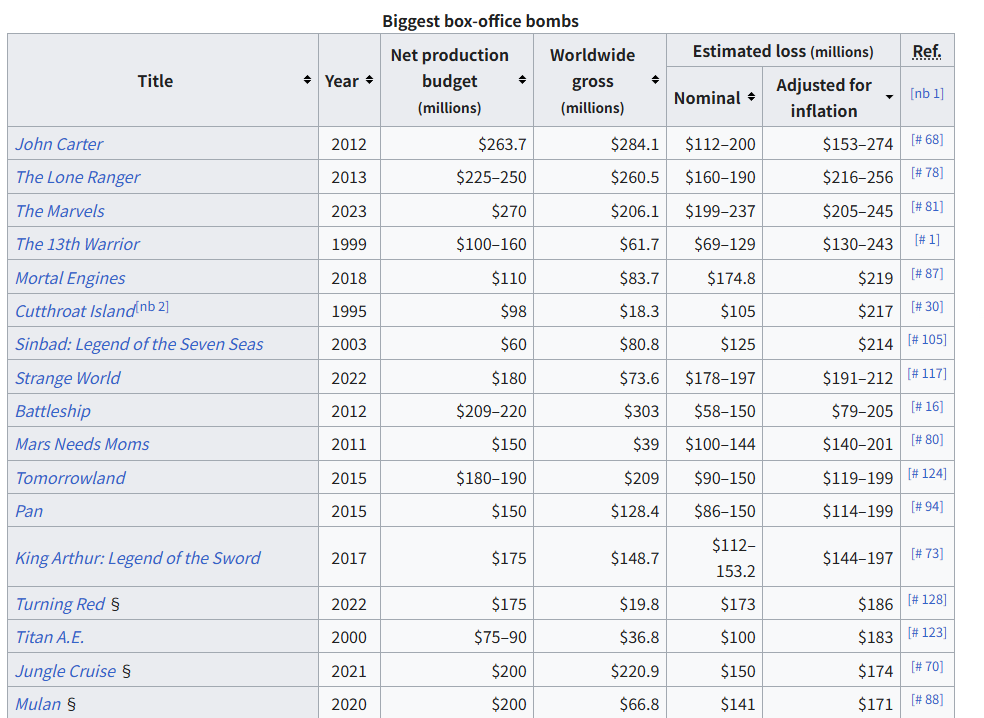Open reference # 78 for The Lone Ranger

tap(927, 173)
